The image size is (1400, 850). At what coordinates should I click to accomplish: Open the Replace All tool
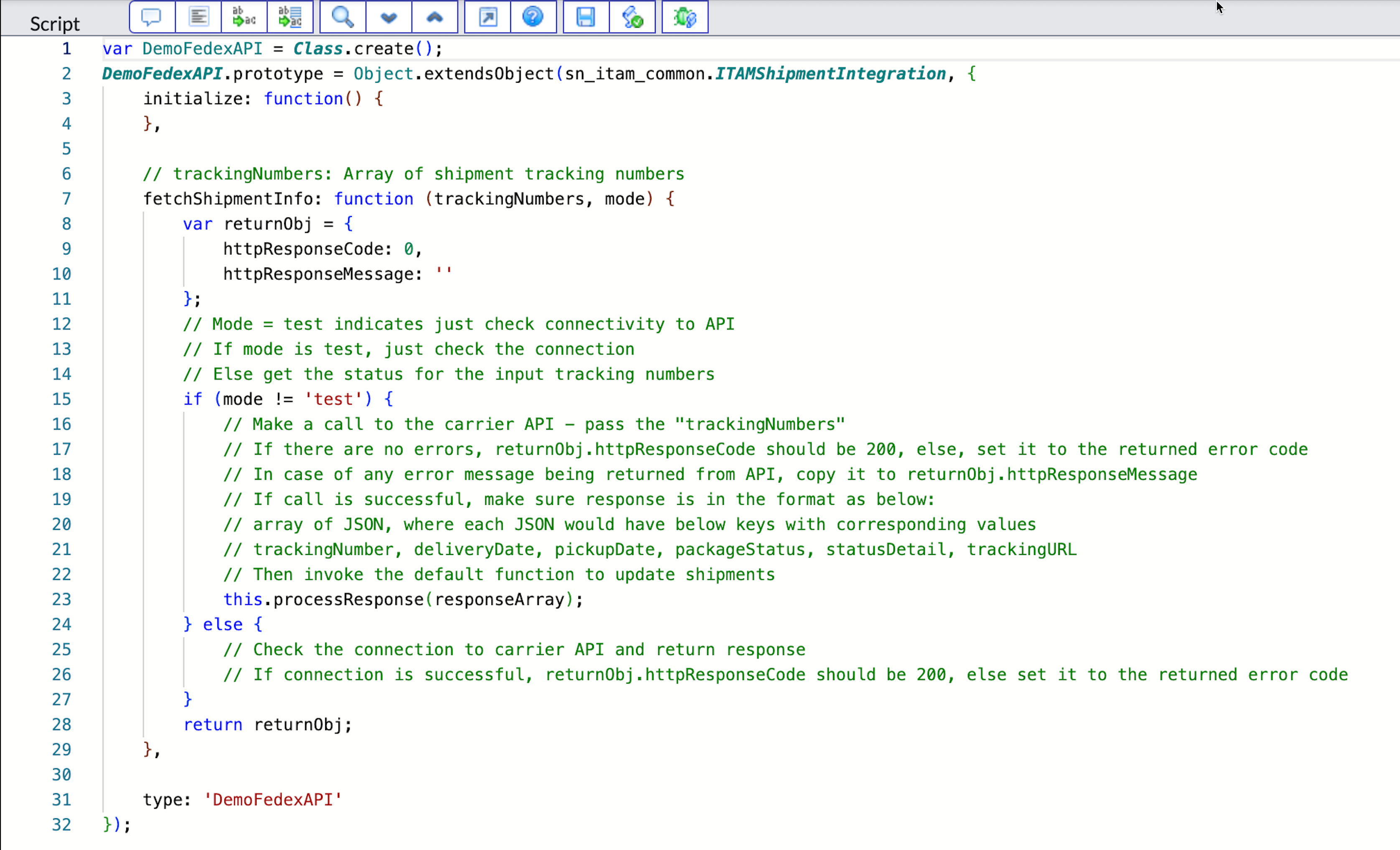tap(290, 17)
